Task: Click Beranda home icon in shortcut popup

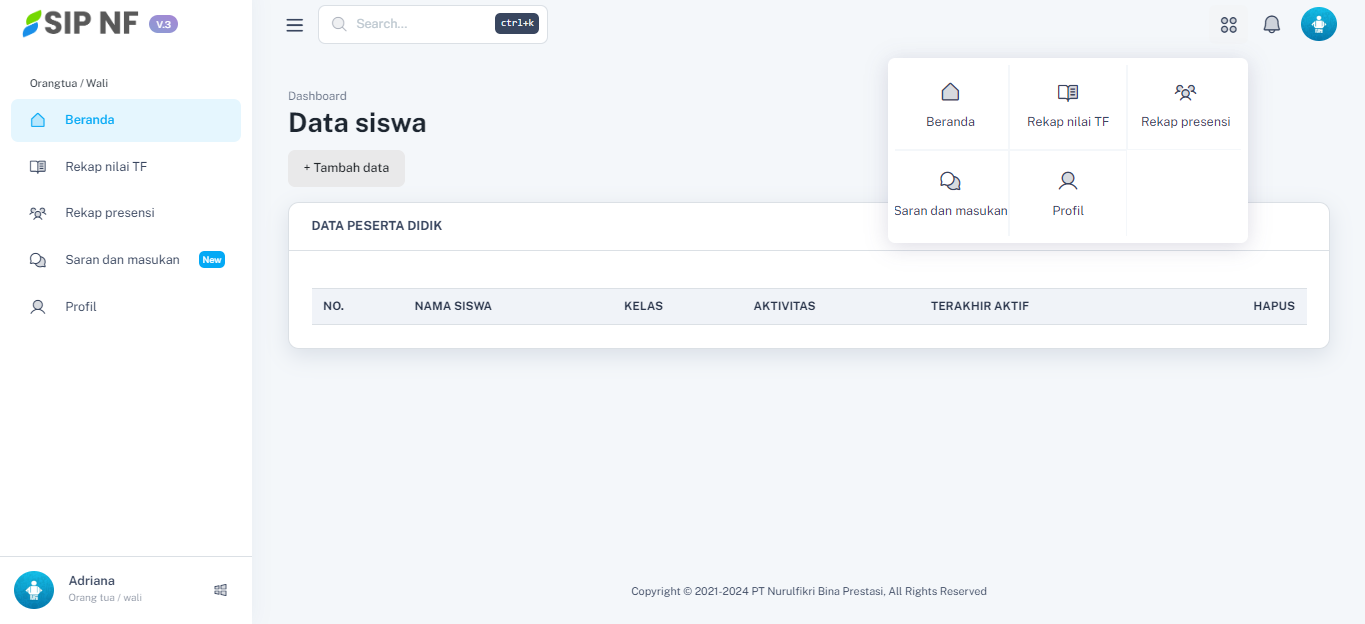Action: point(950,92)
